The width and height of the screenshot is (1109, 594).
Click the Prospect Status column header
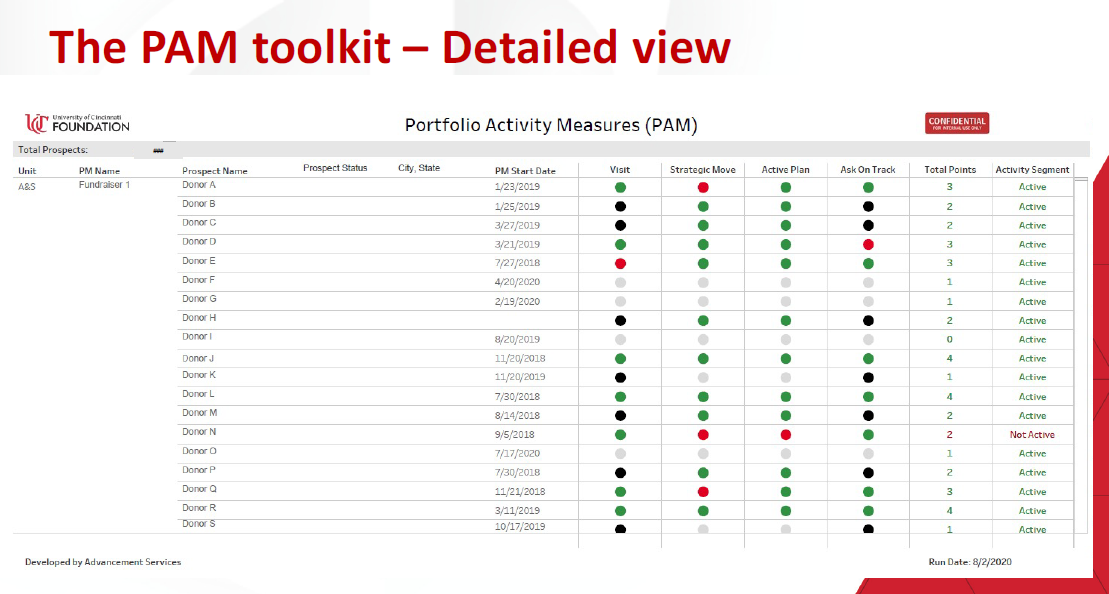tap(335, 168)
